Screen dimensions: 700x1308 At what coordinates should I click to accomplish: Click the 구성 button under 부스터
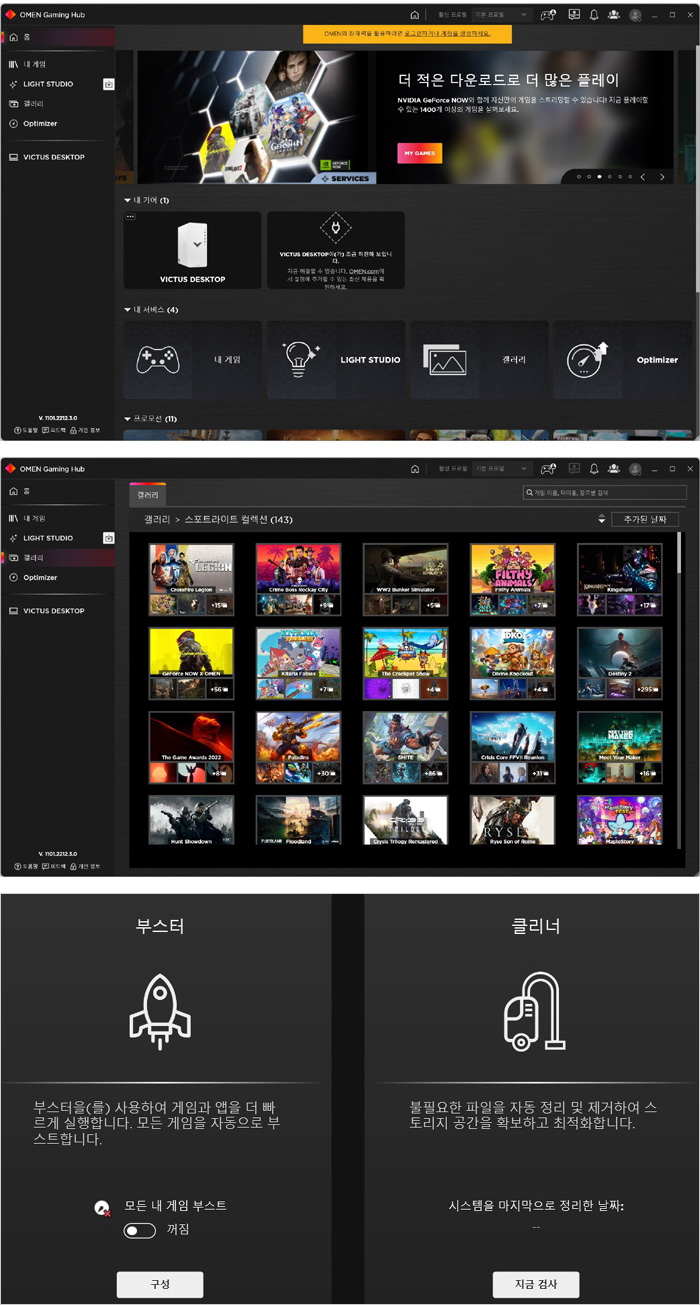(160, 1285)
